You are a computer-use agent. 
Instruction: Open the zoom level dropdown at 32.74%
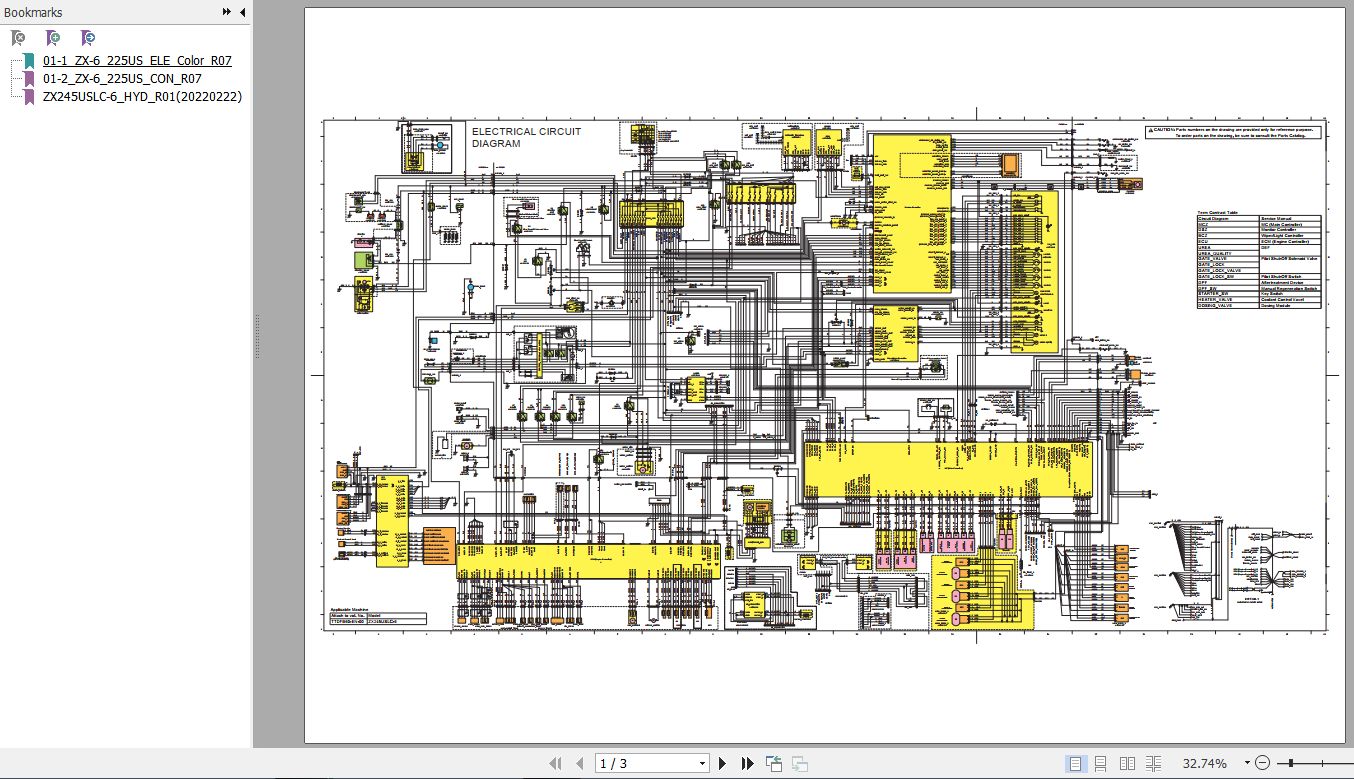(1247, 763)
